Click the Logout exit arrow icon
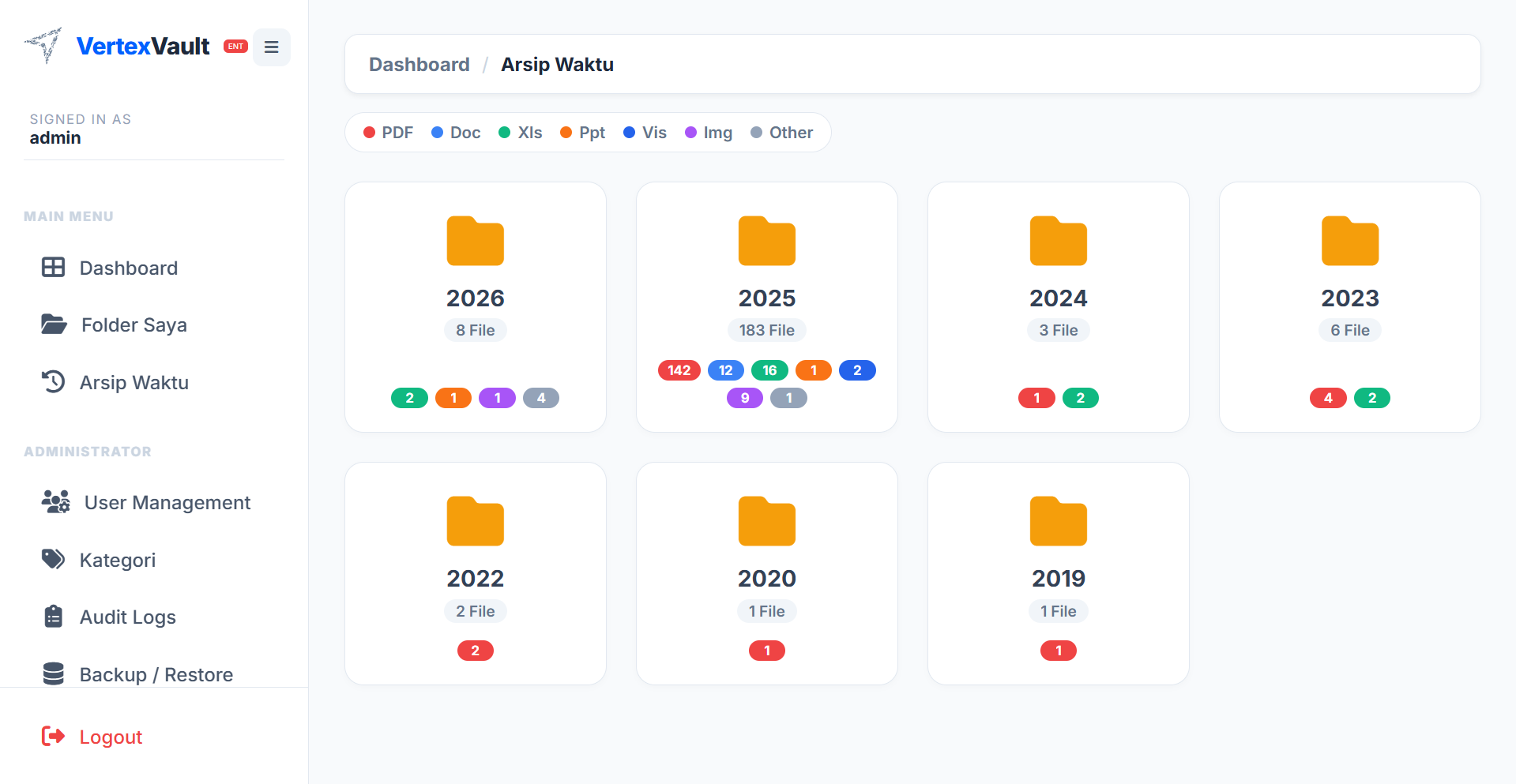 [53, 737]
